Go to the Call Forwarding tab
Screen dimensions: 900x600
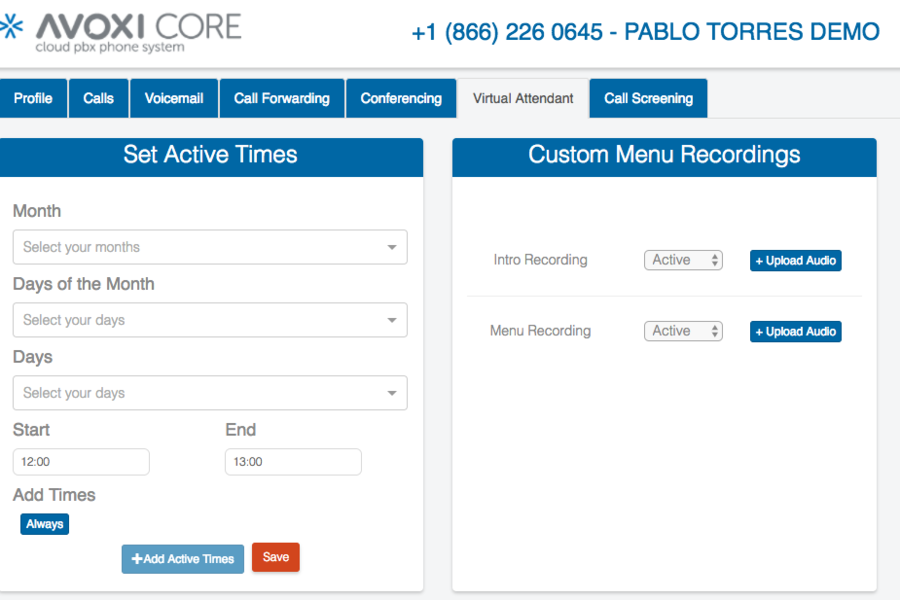point(282,99)
